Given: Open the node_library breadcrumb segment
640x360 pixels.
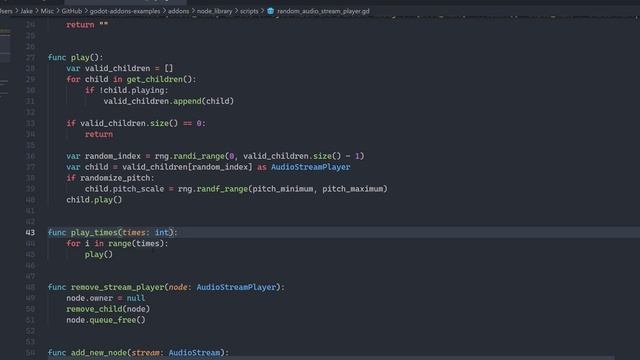Looking at the screenshot, I should click(x=214, y=11).
